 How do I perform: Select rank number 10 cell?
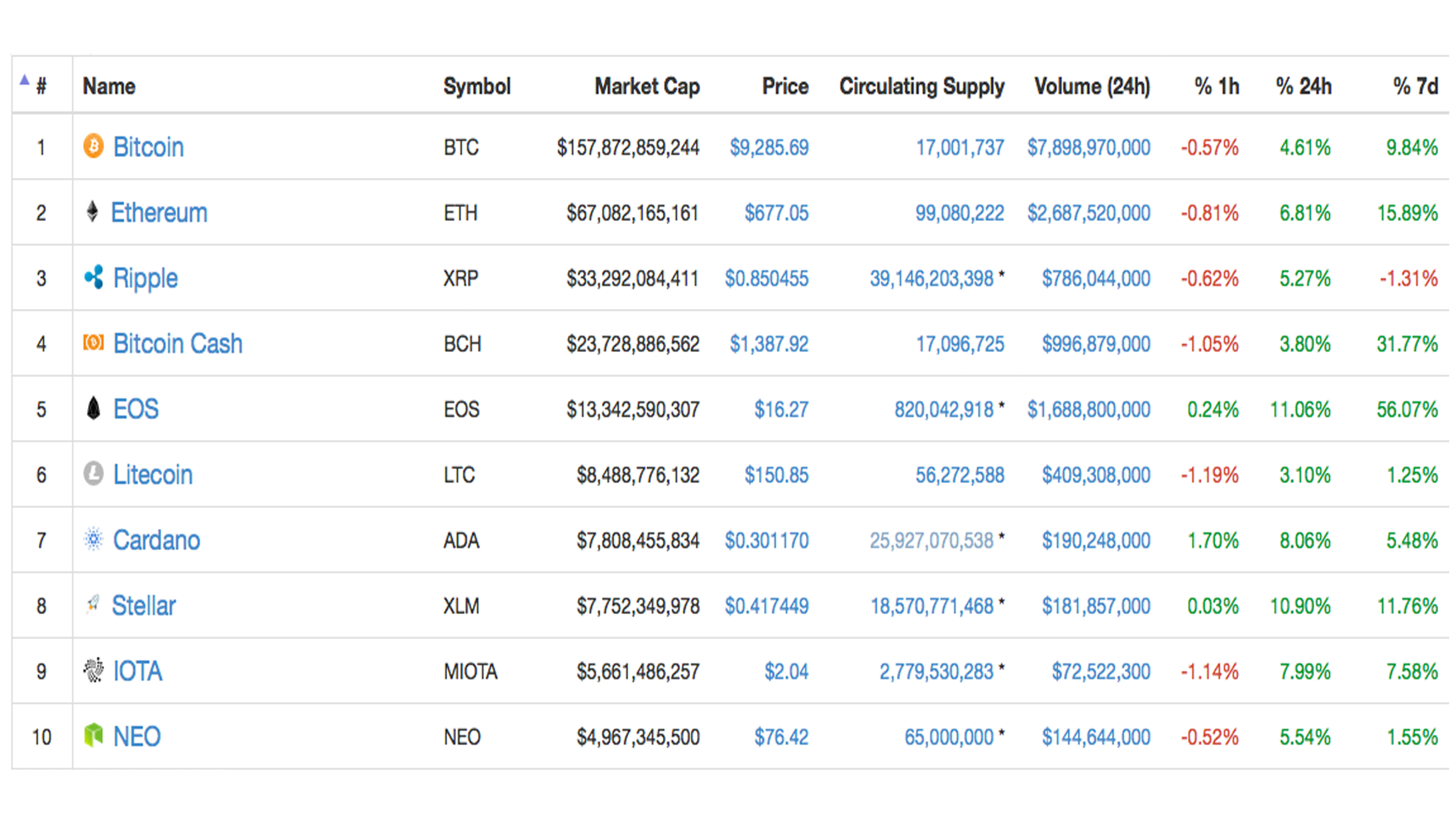point(42,736)
